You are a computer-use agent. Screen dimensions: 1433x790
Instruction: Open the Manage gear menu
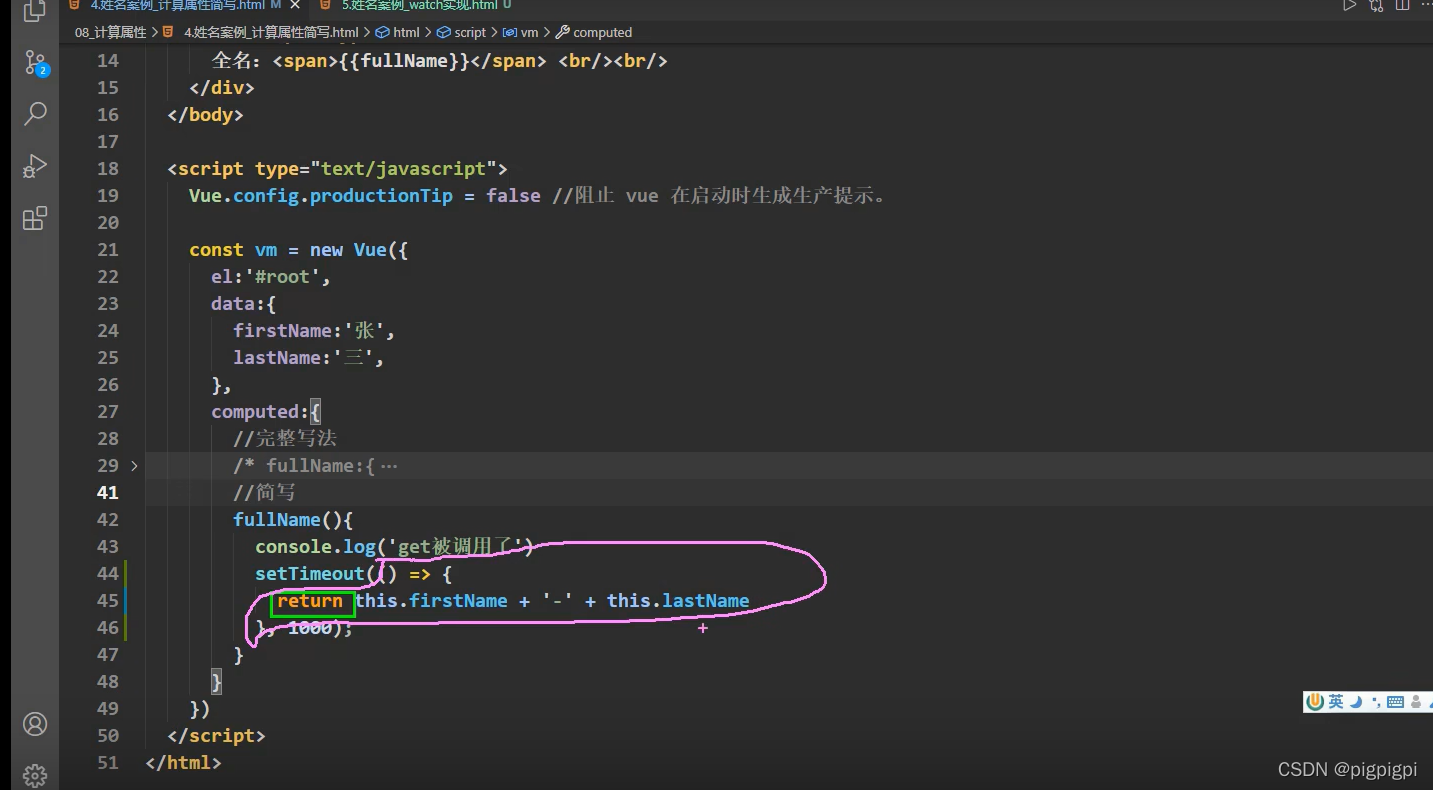(35, 775)
